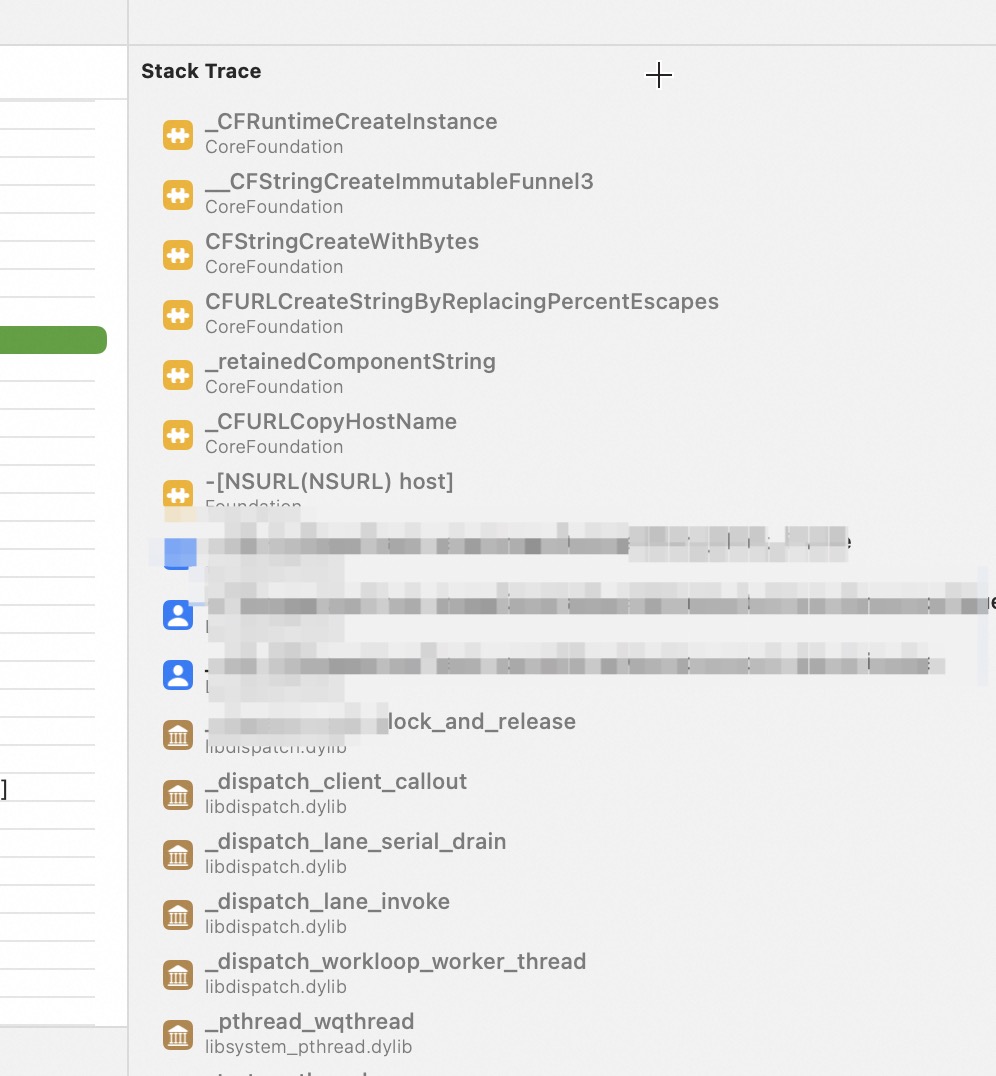Click the CoreFoundation icon beside _retainedComponentString
This screenshot has width=996, height=1076.
[x=178, y=375]
